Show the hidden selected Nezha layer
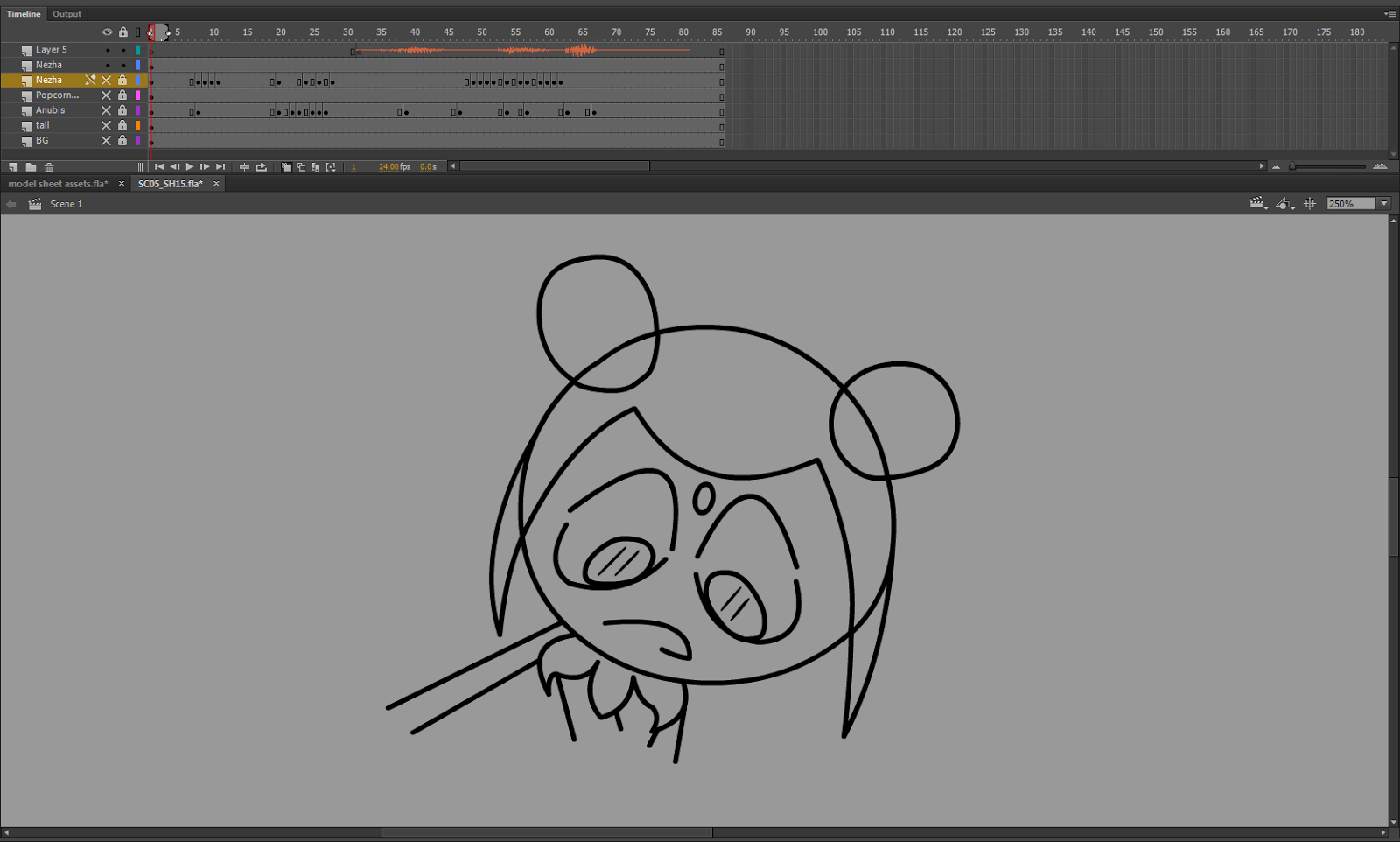Image resolution: width=1400 pixels, height=842 pixels. tap(107, 80)
